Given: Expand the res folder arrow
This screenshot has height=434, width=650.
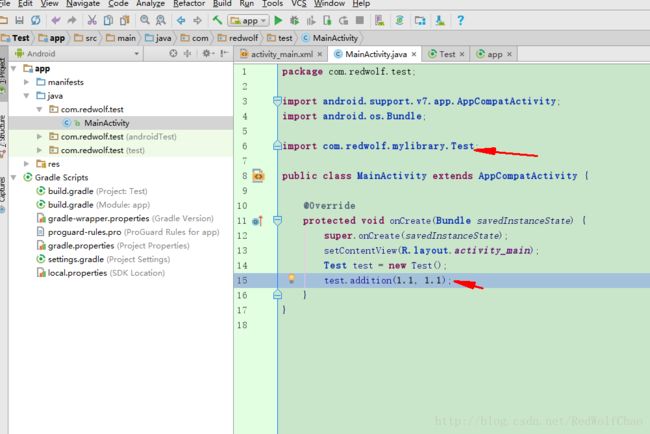Looking at the screenshot, I should [x=27, y=163].
